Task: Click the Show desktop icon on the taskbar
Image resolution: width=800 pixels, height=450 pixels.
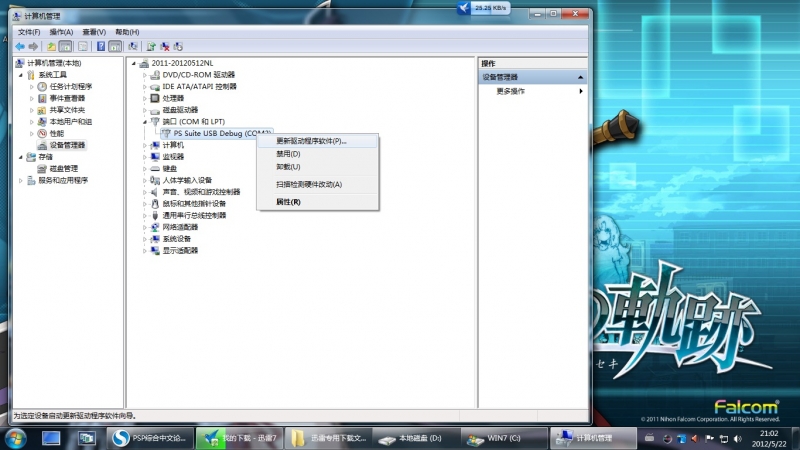Action: (x=51, y=438)
